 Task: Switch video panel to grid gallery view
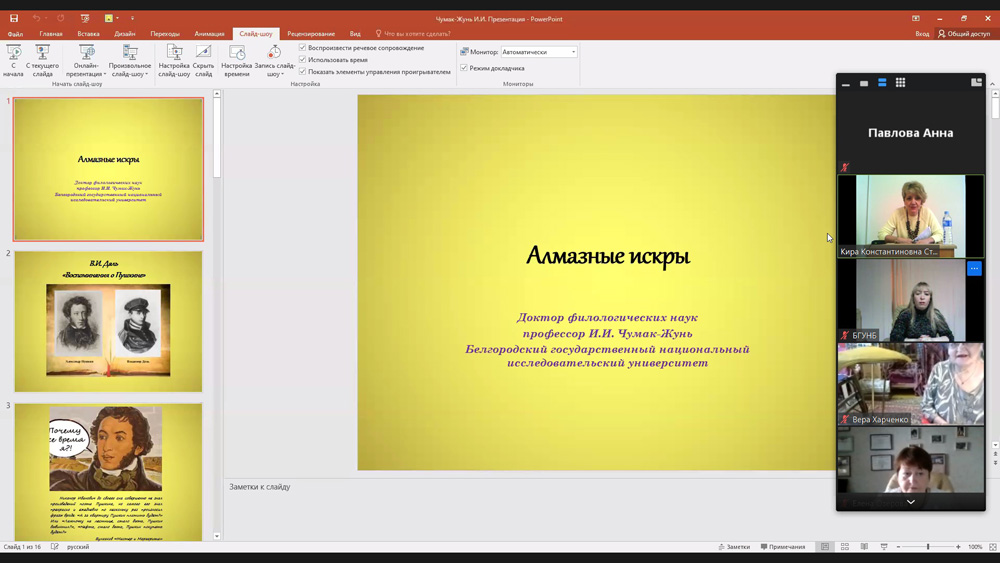coord(900,83)
